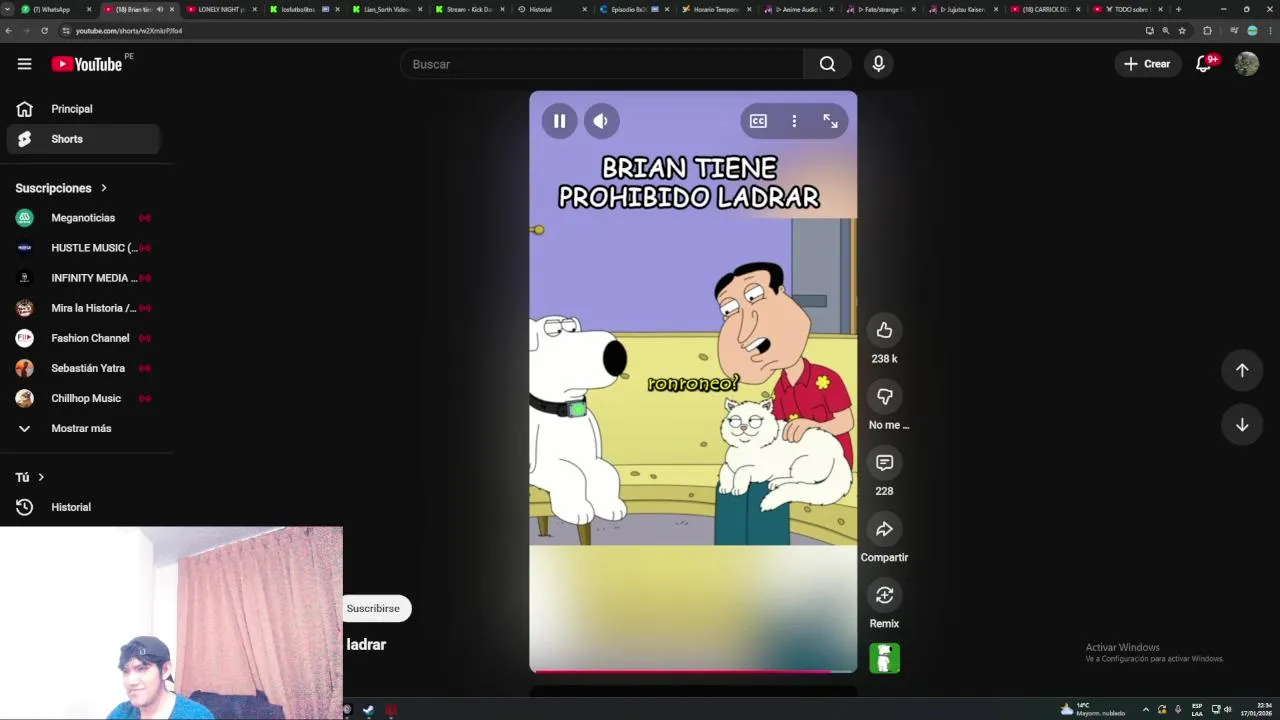Image resolution: width=1280 pixels, height=720 pixels.
Task: Open the taskbar clock and date
Action: coord(1258,710)
